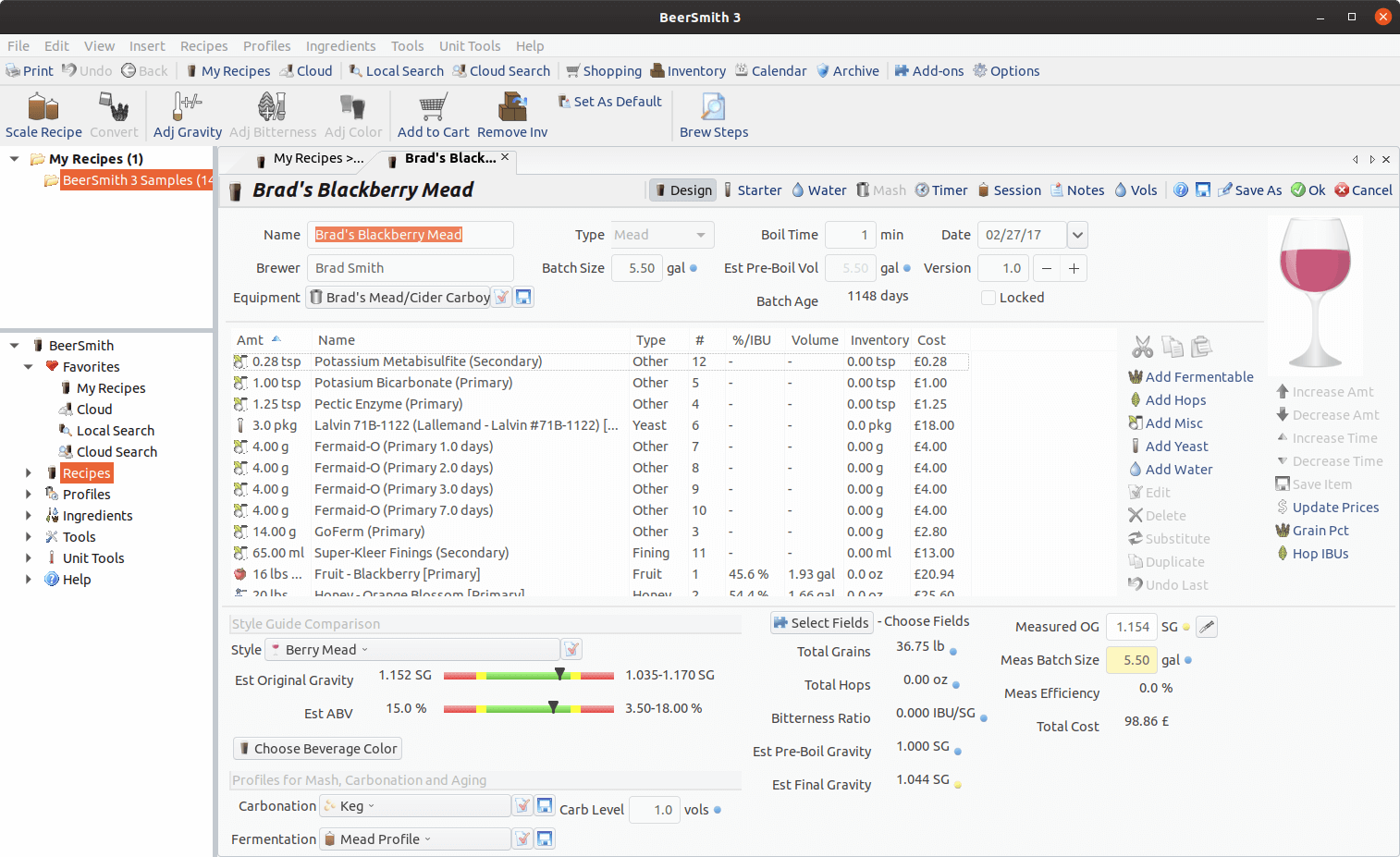Print using the Print toolbar icon

click(30, 71)
